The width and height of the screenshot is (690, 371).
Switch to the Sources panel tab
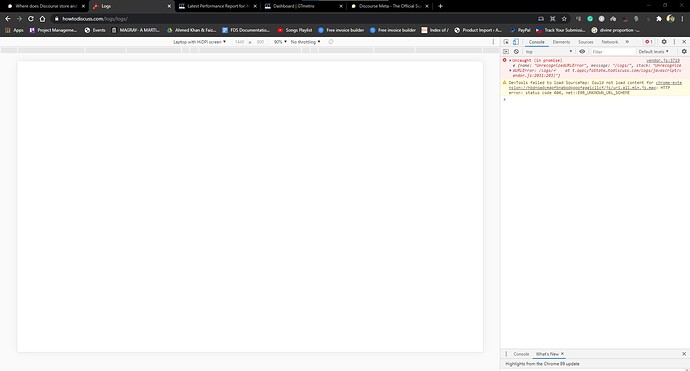585,42
